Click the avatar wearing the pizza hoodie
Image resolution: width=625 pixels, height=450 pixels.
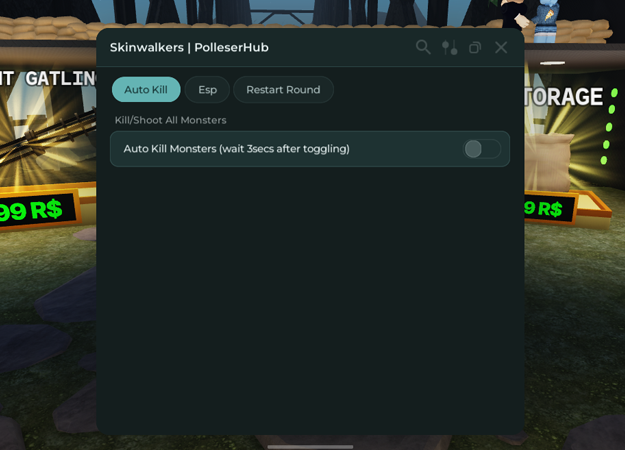pos(546,20)
